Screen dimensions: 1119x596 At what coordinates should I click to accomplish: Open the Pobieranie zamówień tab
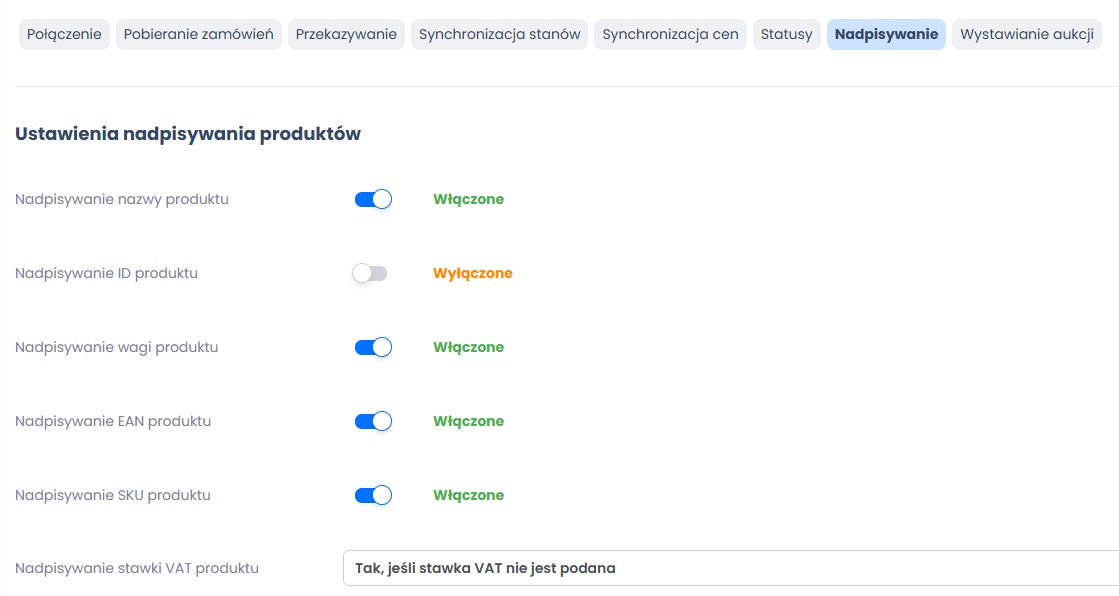coord(198,34)
